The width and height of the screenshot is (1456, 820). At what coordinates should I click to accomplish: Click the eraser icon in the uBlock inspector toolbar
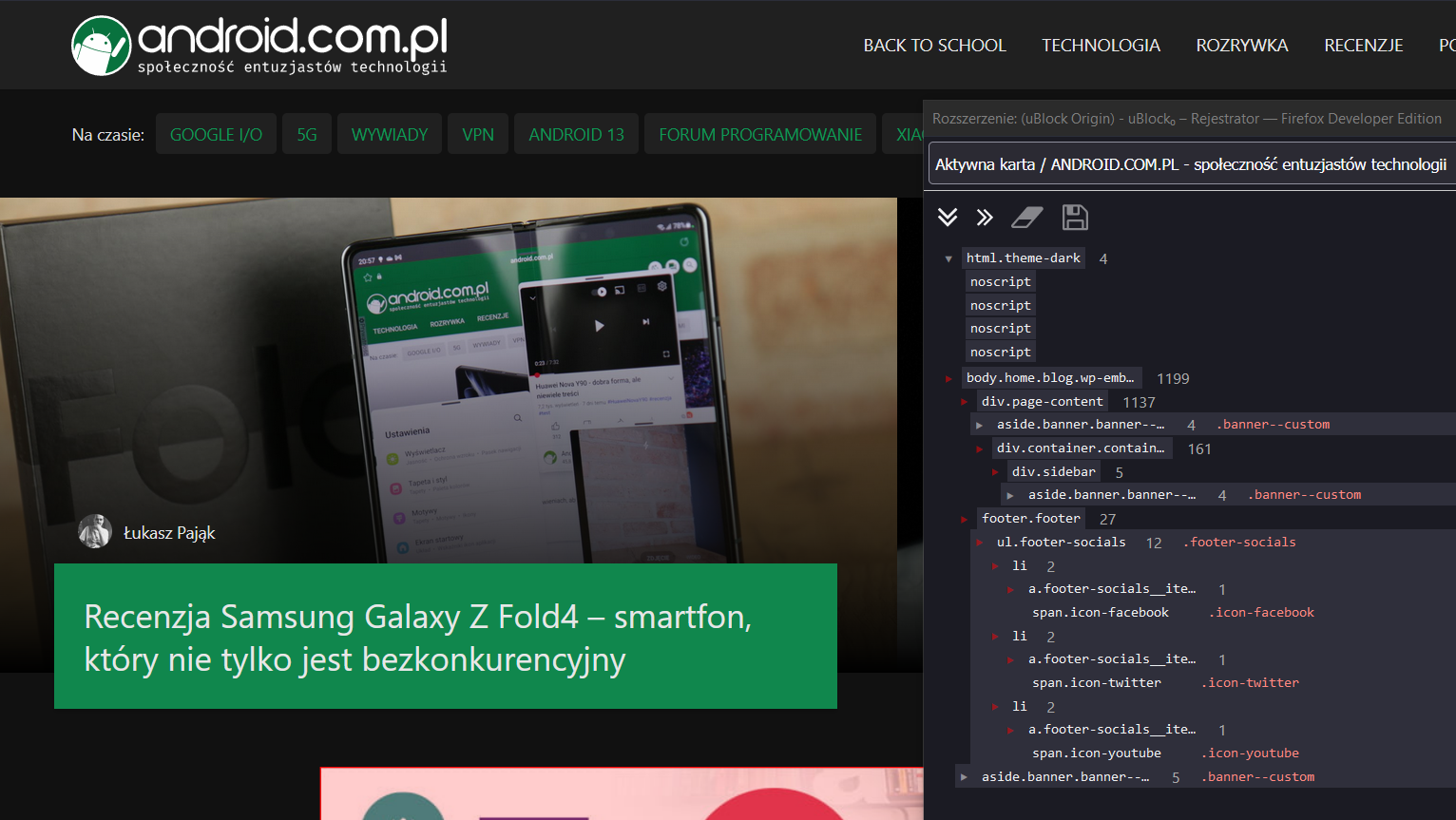tap(1027, 217)
